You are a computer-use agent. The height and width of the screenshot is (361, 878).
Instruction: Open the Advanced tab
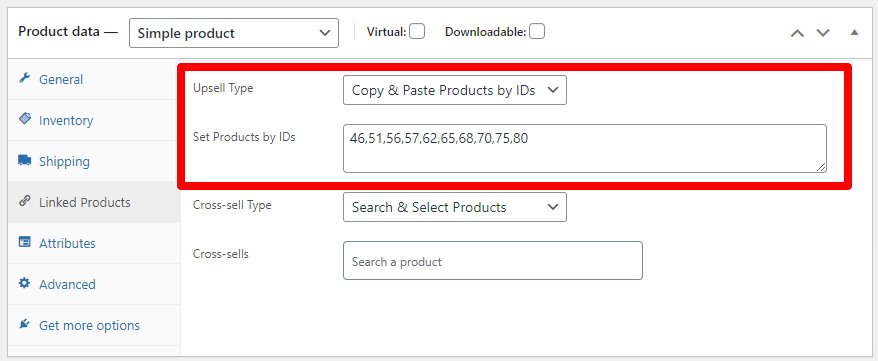click(x=94, y=284)
